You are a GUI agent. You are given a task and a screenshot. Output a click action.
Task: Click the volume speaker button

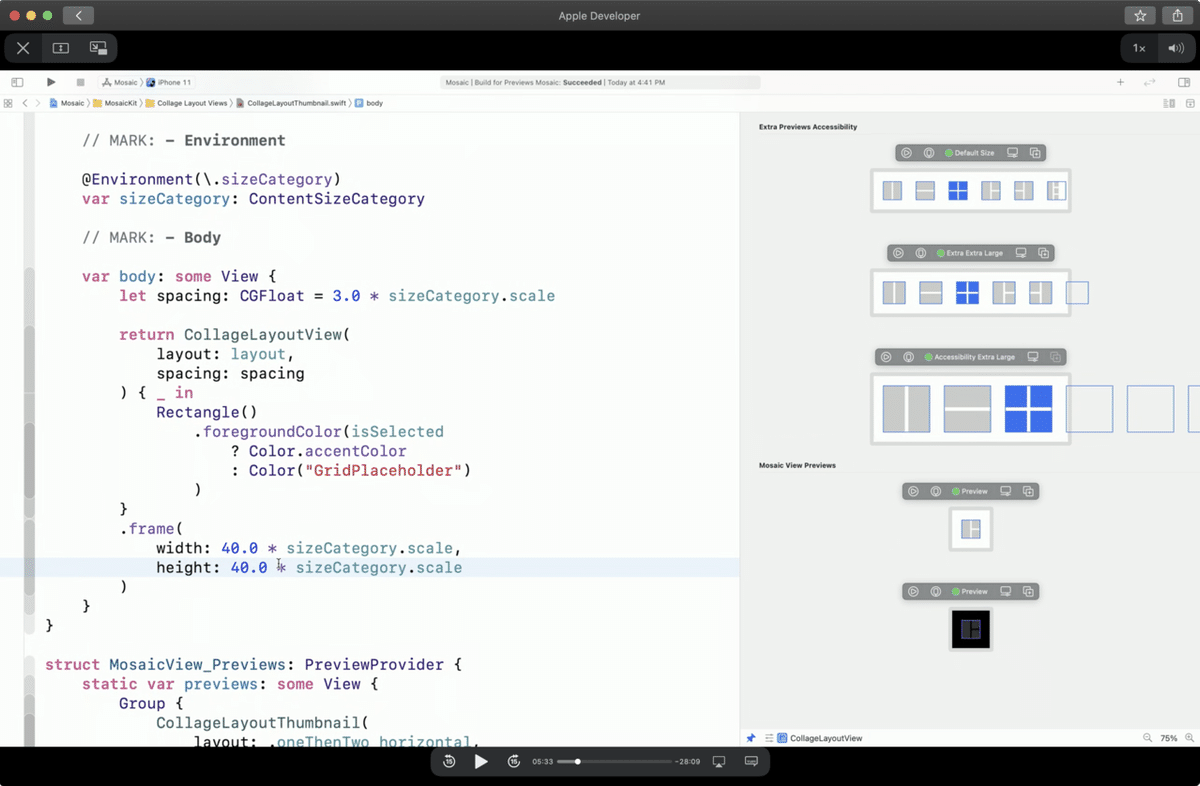click(x=1174, y=48)
